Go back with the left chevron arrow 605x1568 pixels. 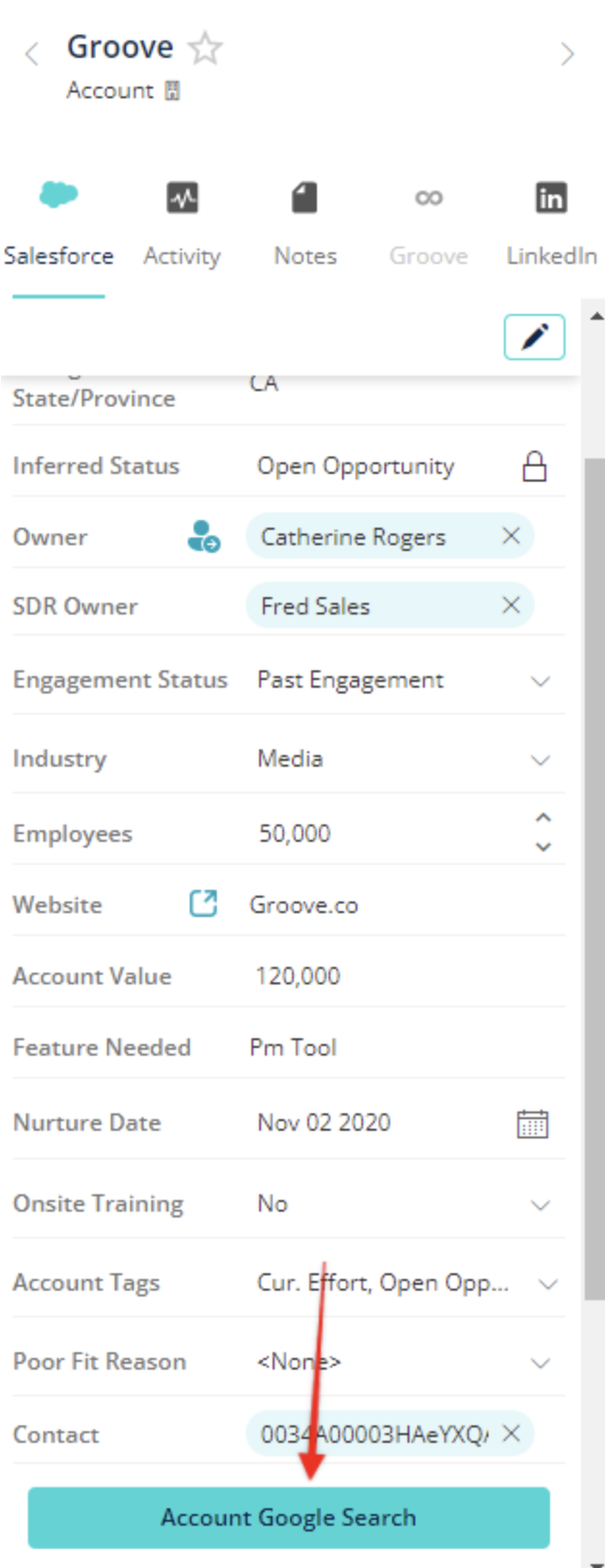coord(32,54)
